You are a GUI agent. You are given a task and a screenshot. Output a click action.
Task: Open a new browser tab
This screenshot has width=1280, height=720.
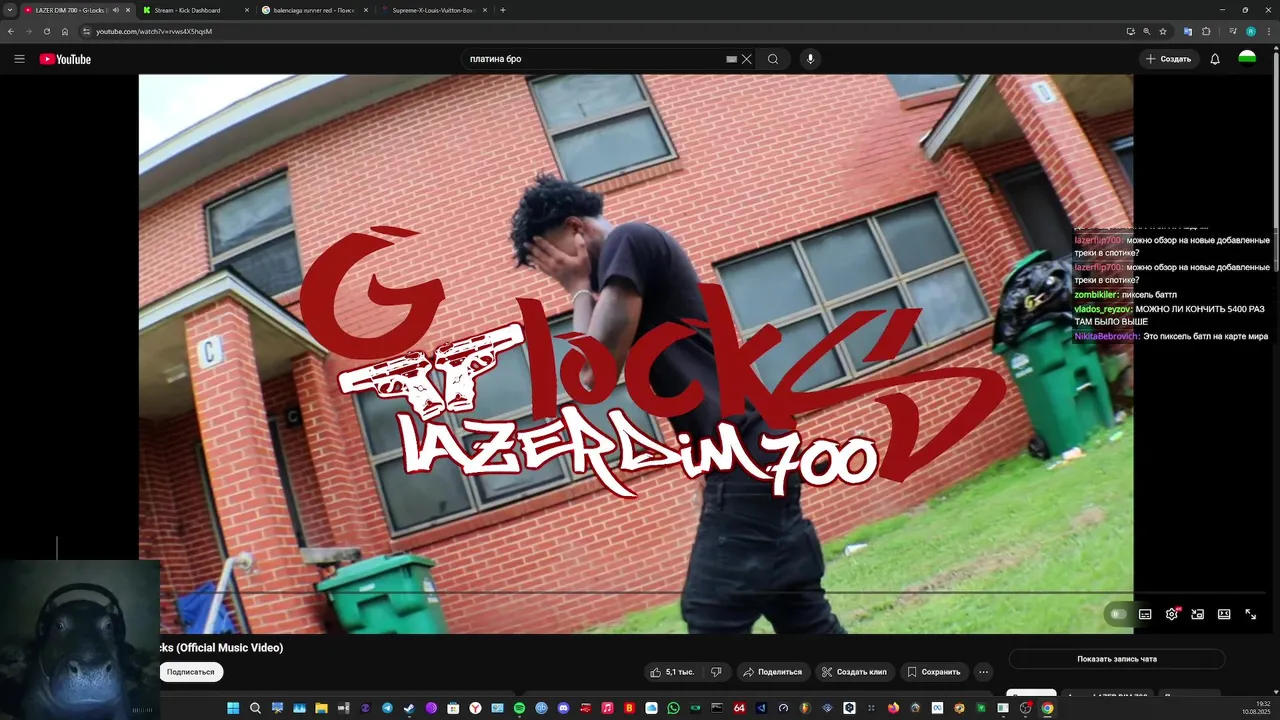point(502,10)
